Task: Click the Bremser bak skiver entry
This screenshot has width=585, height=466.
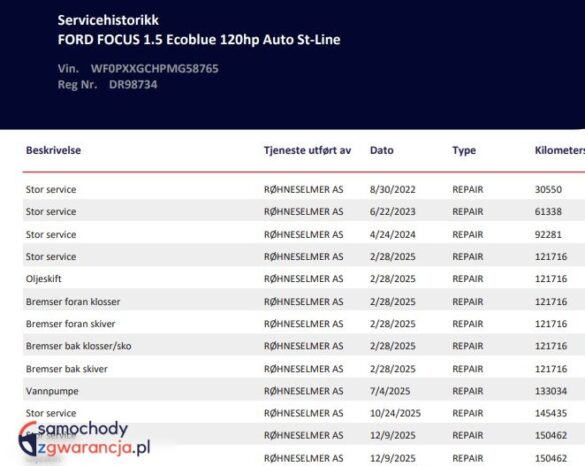Action: tap(66, 369)
